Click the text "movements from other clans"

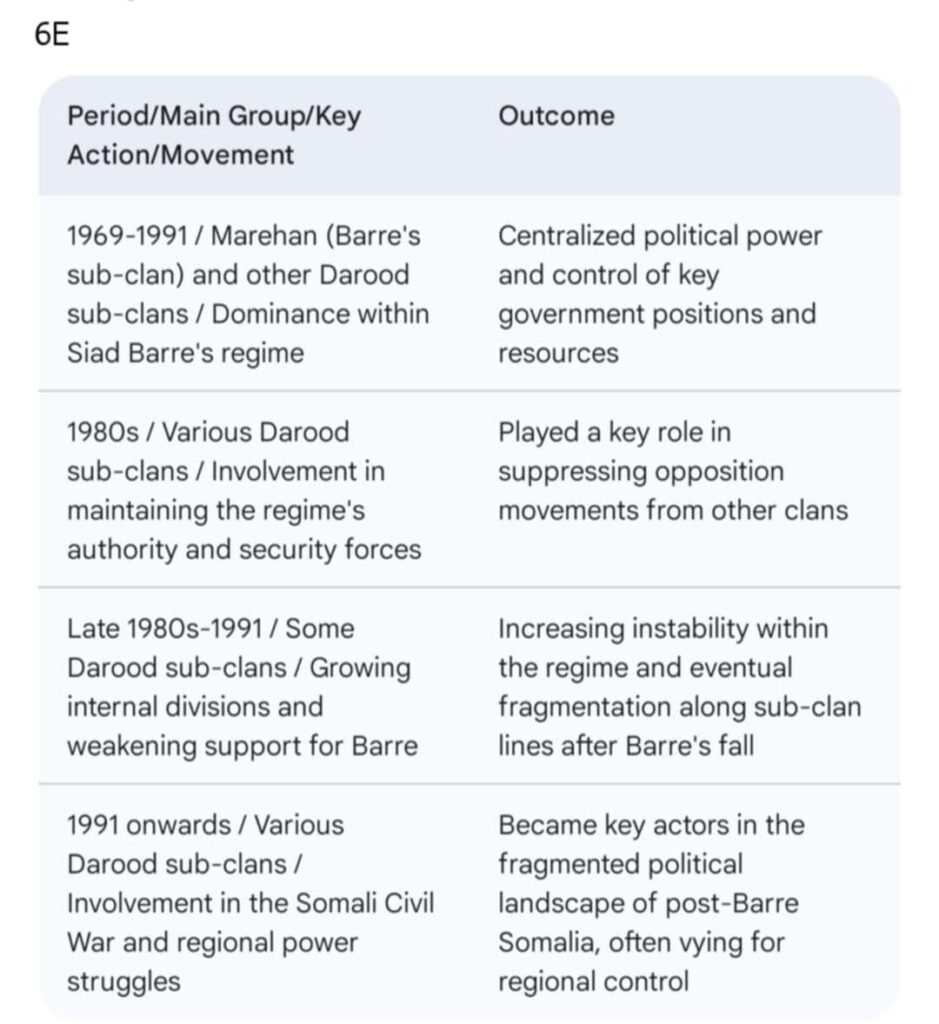(x=672, y=510)
